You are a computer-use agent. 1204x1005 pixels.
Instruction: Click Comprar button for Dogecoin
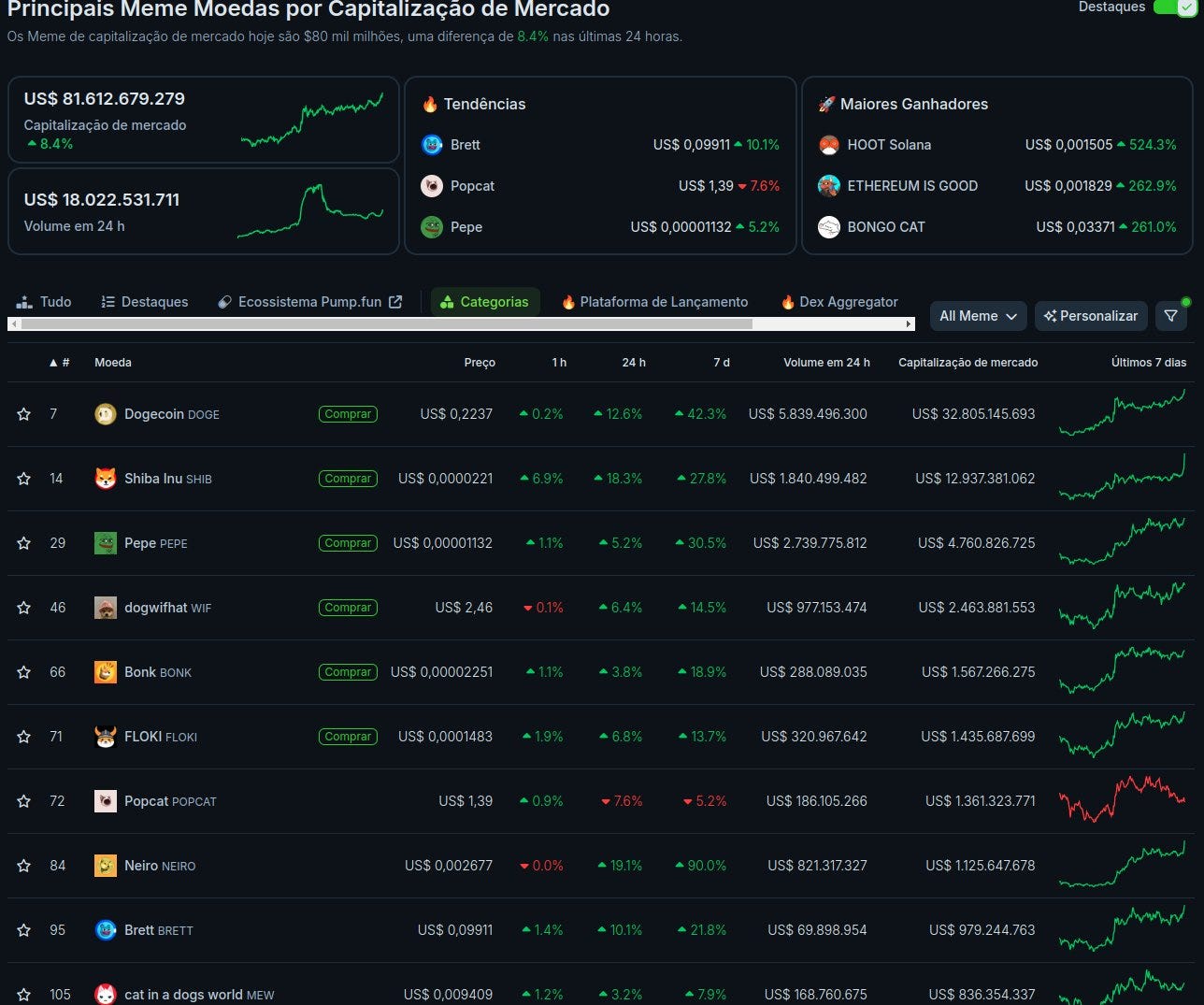[x=348, y=414]
